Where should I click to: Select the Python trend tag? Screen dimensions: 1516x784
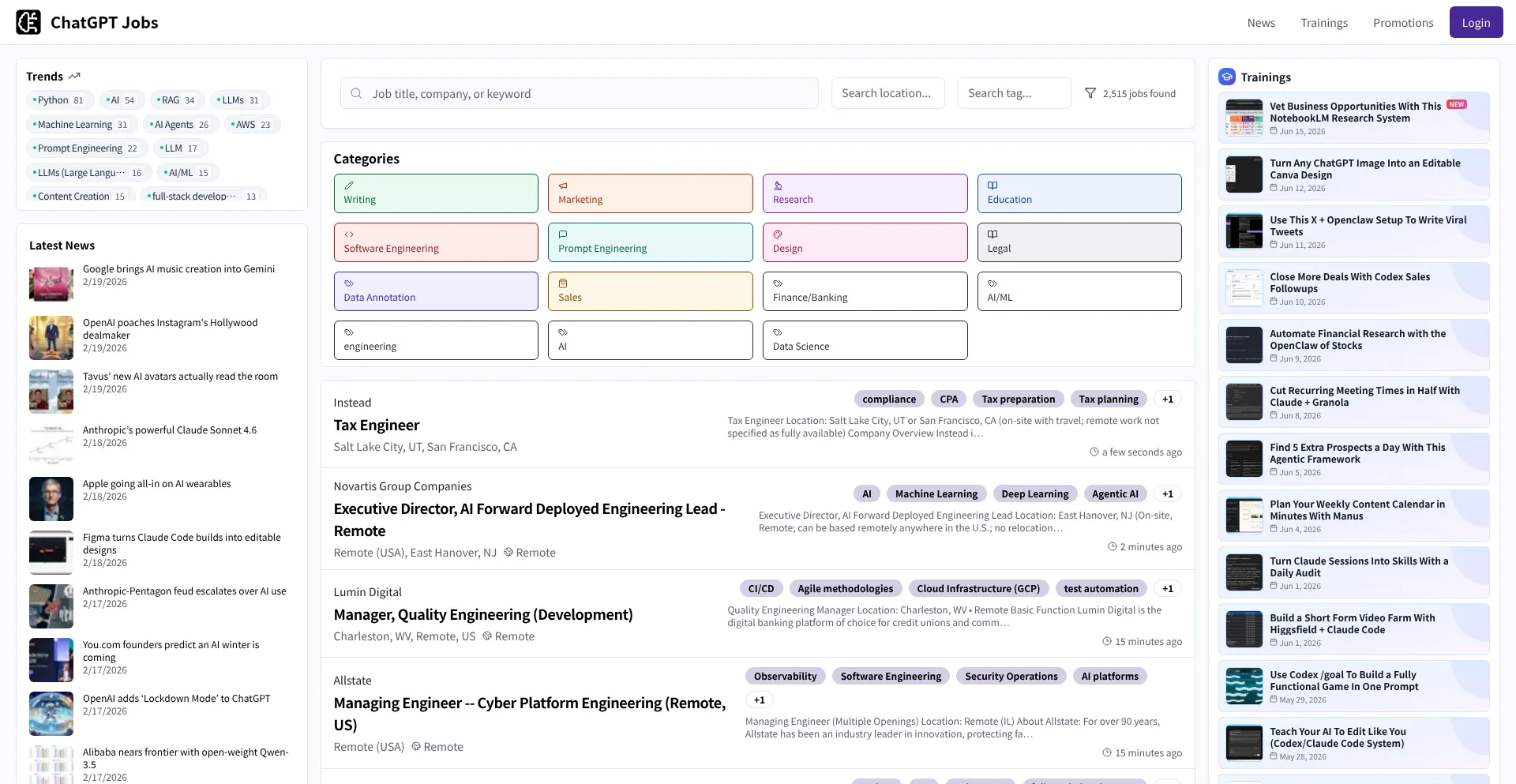(58, 100)
